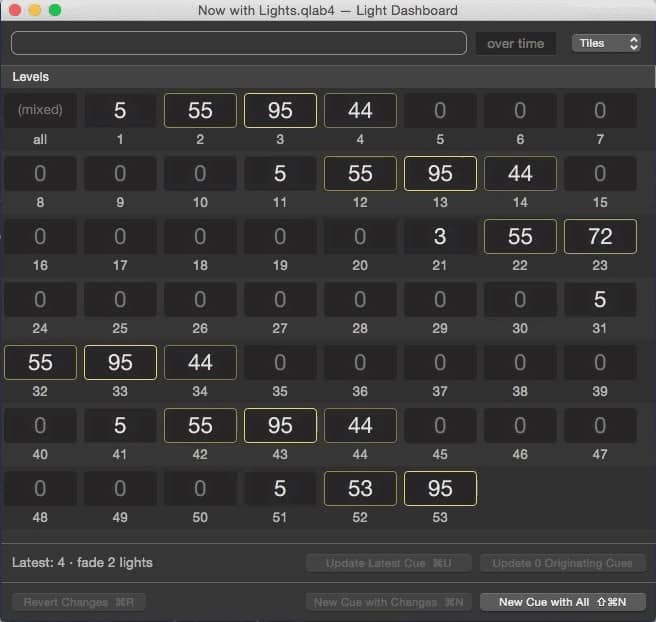Select level tile 72 for light 23
This screenshot has height=622, width=656.
tap(600, 236)
